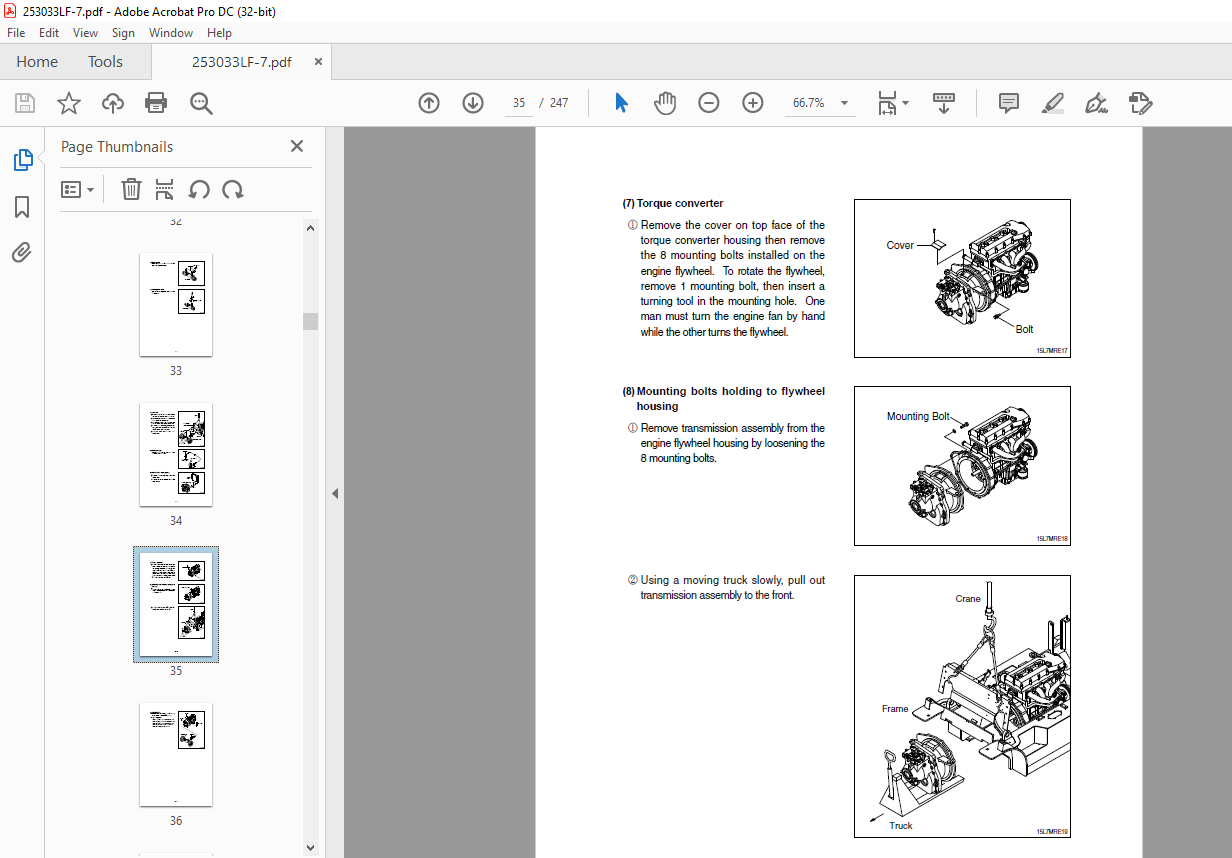Open the fit page options icon
Screen dimensions: 1232x858
[887, 103]
